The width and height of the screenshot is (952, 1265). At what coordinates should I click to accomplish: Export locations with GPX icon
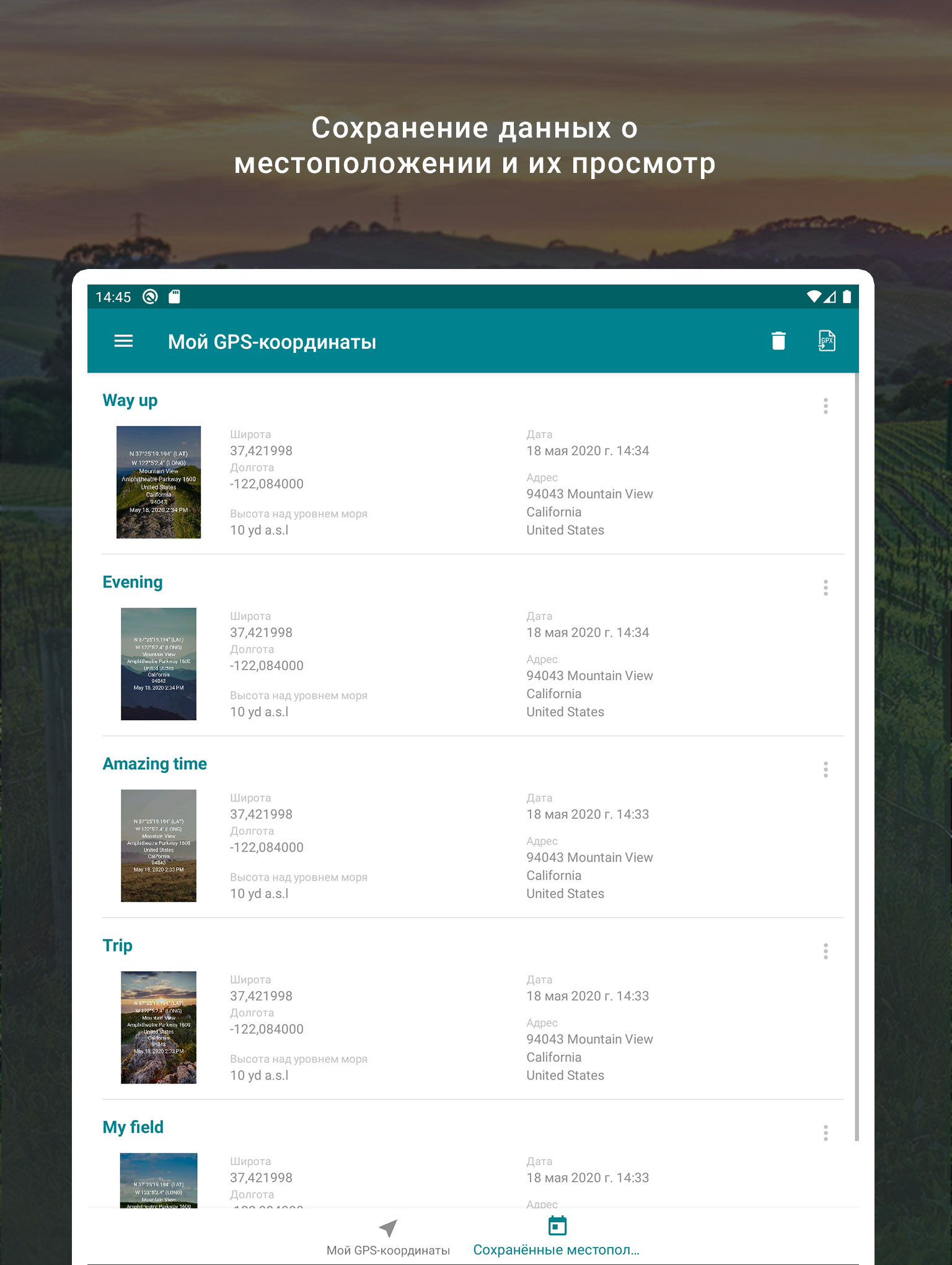click(827, 341)
